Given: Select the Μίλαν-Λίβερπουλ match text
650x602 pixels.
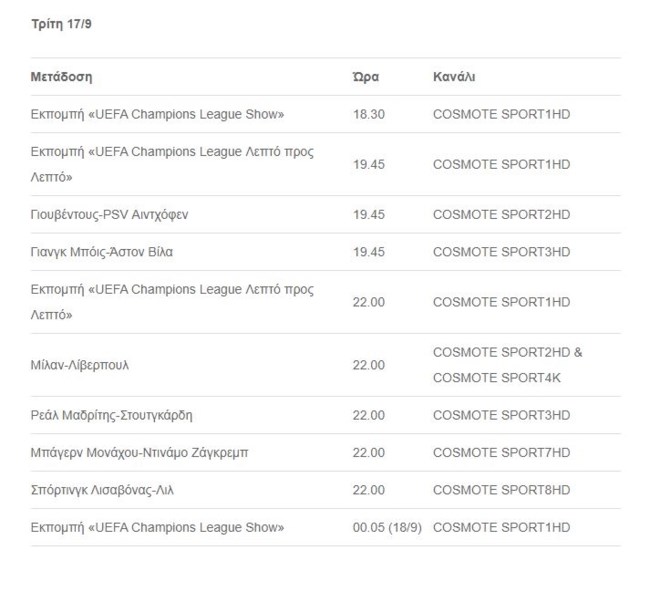Looking at the screenshot, I should [x=79, y=365].
